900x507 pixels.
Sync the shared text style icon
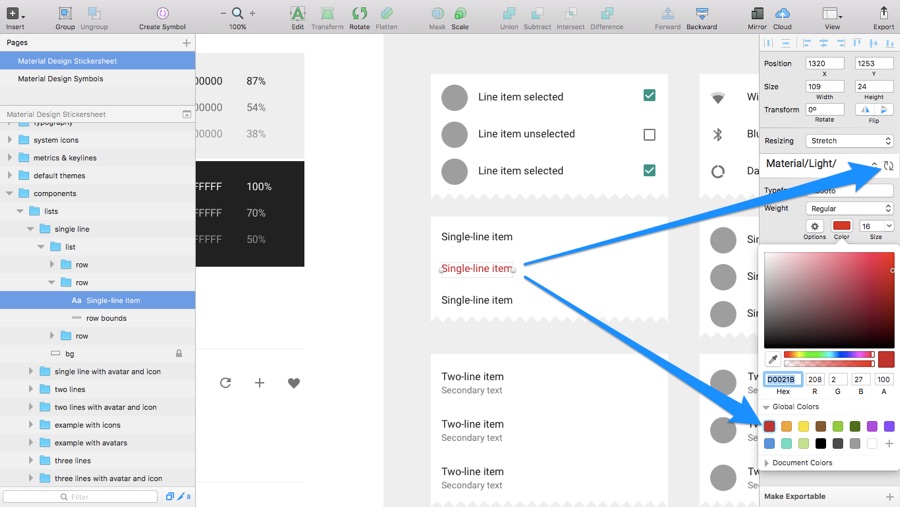(889, 165)
